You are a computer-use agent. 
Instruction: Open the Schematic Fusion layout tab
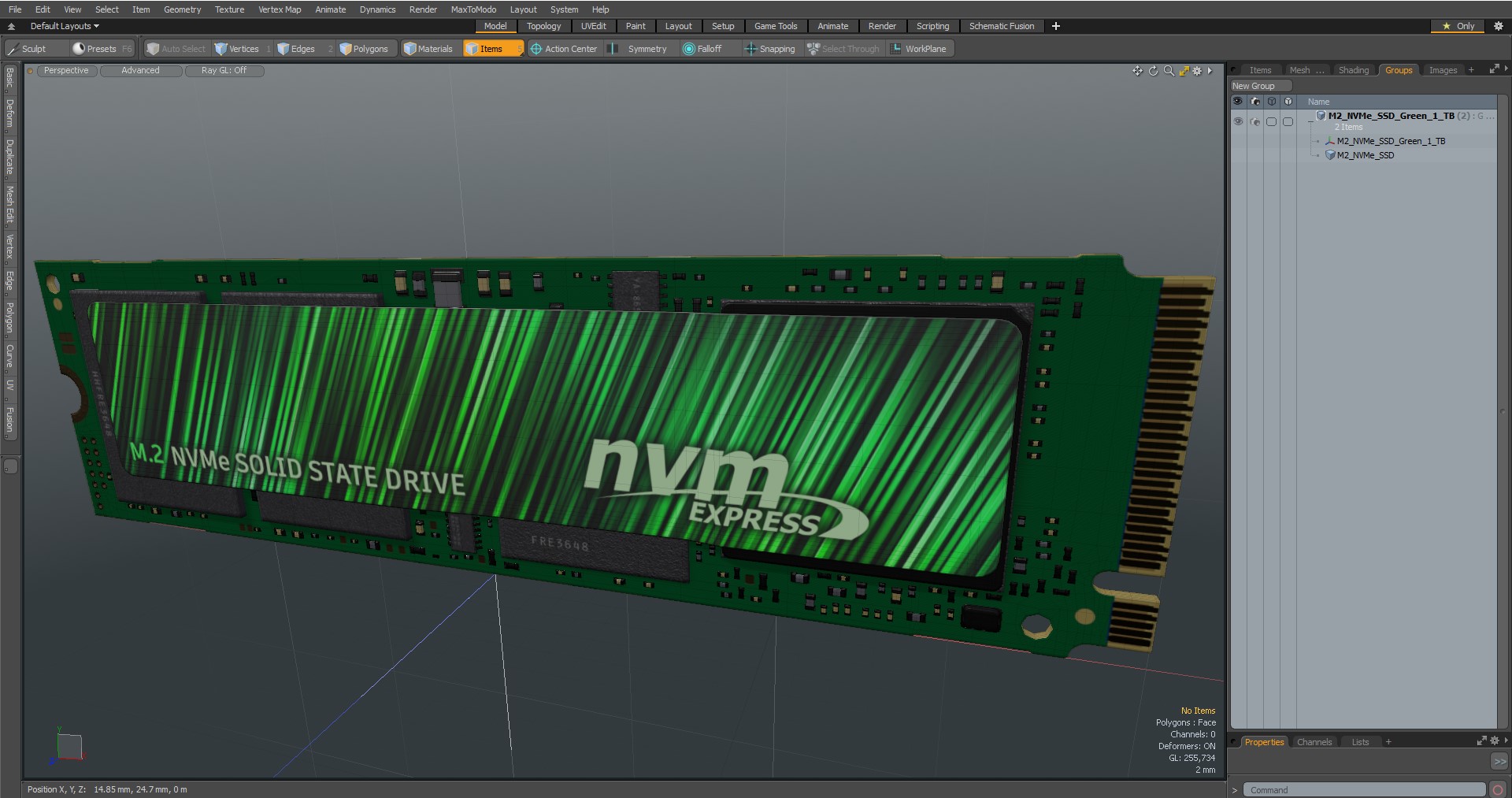[1001, 26]
